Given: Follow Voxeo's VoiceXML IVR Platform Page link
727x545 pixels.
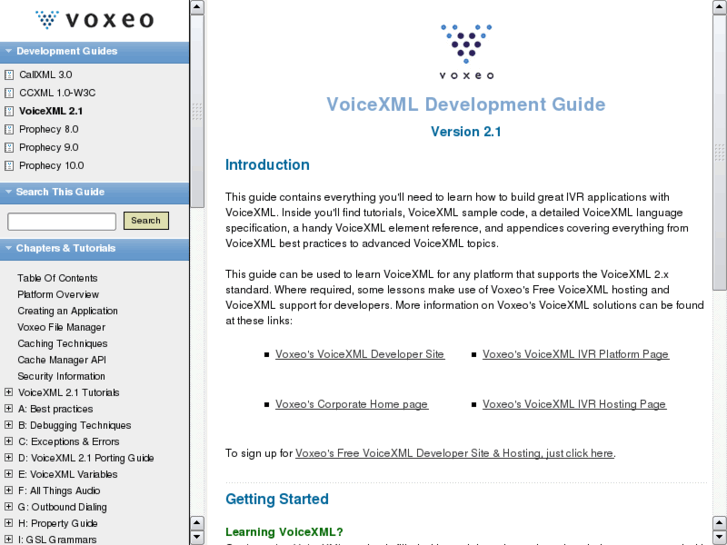Looking at the screenshot, I should [575, 354].
